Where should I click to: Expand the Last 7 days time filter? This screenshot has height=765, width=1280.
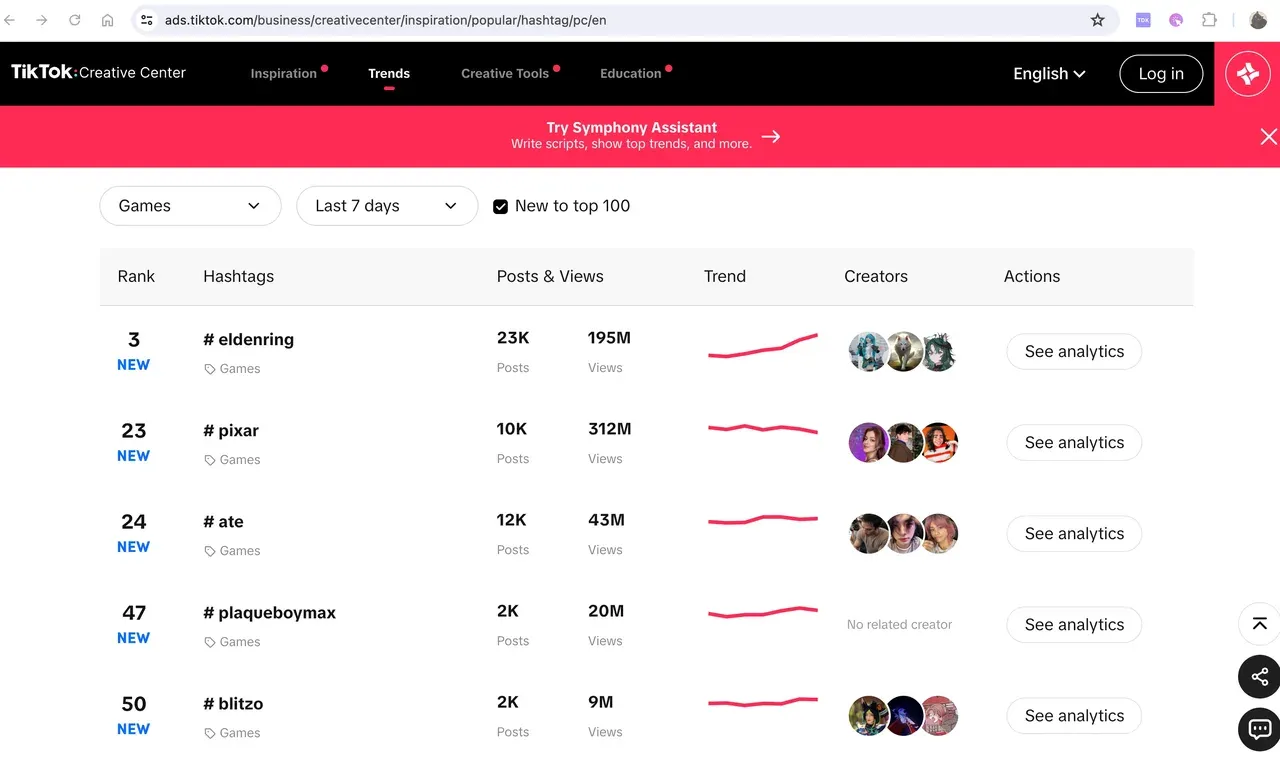point(387,206)
